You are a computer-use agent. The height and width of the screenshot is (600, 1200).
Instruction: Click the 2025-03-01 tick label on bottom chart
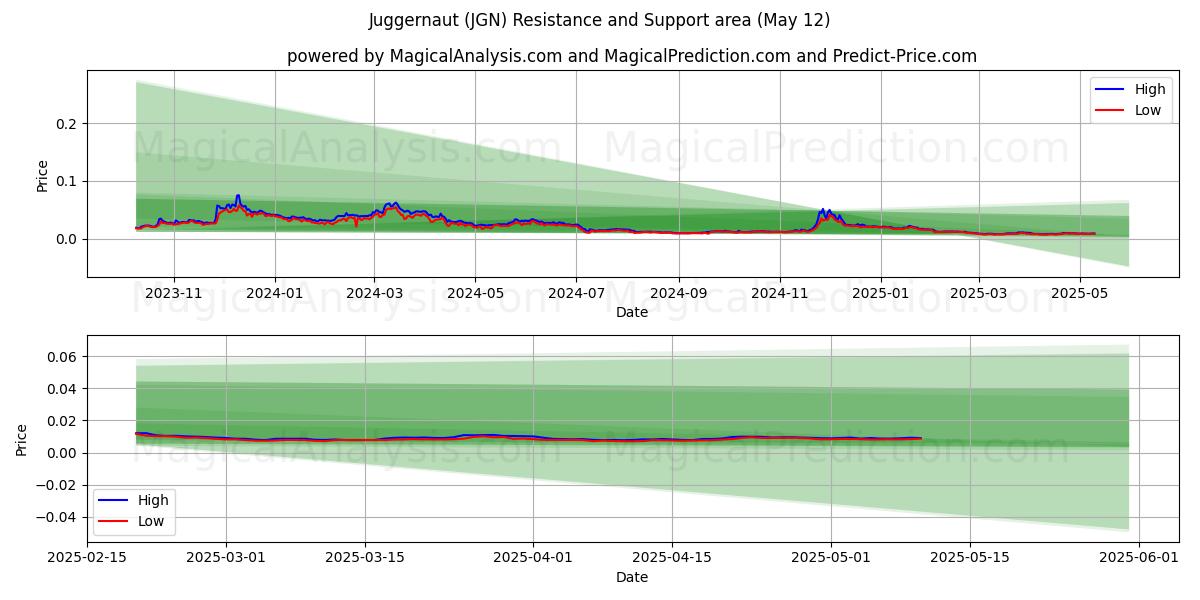click(x=226, y=559)
